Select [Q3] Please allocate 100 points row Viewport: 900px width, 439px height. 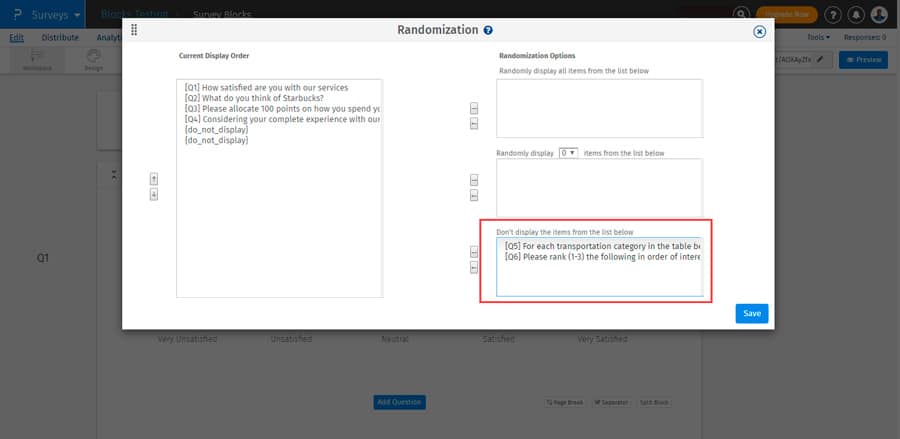pos(280,108)
